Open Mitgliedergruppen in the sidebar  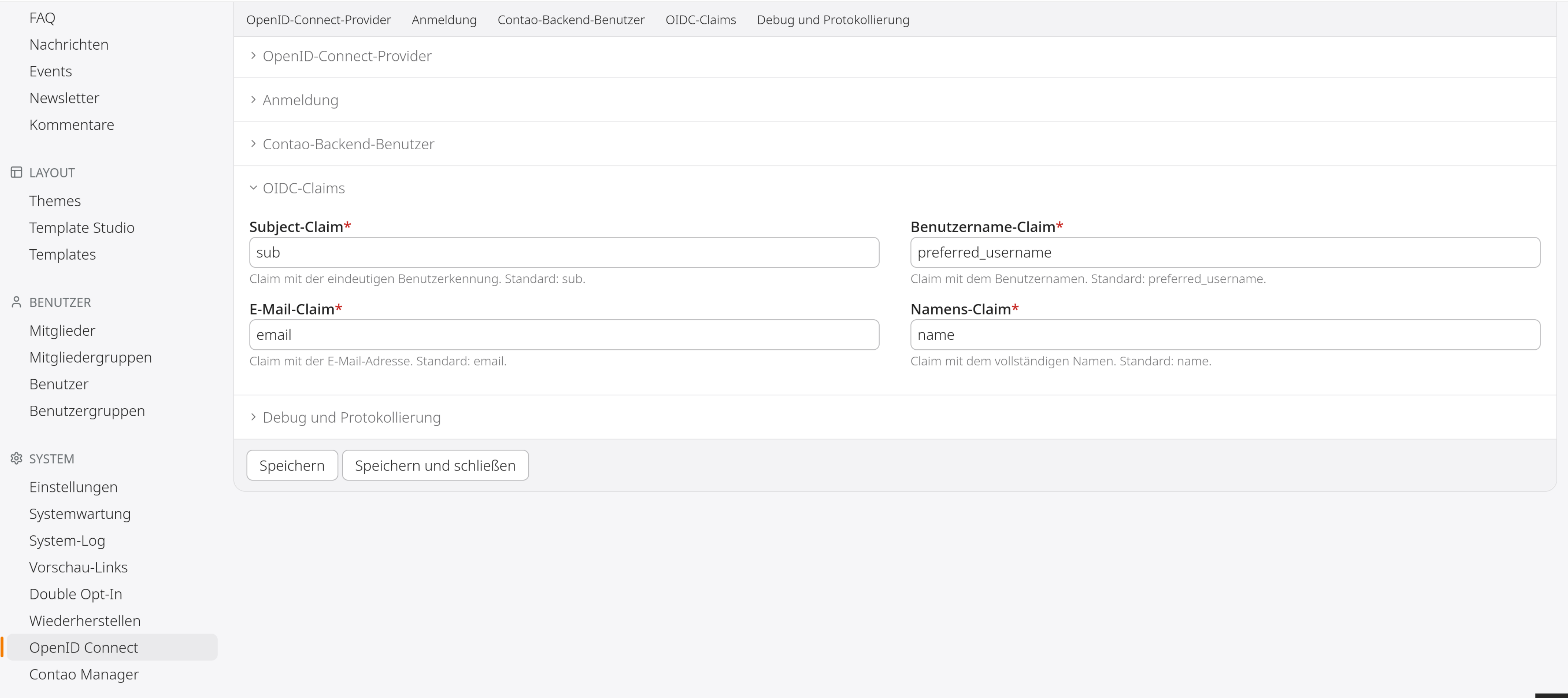coord(91,357)
